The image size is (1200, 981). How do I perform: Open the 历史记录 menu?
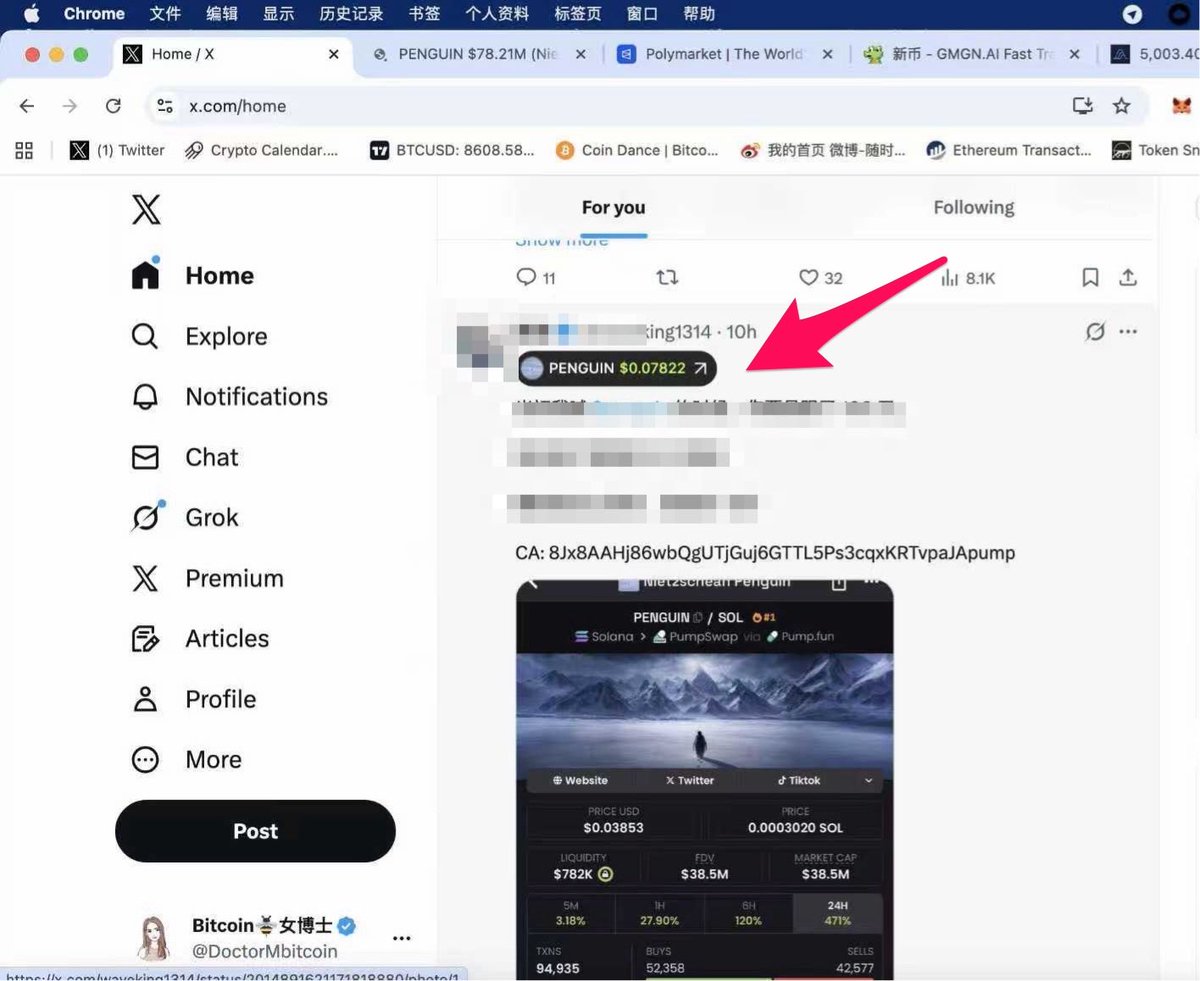coord(351,14)
